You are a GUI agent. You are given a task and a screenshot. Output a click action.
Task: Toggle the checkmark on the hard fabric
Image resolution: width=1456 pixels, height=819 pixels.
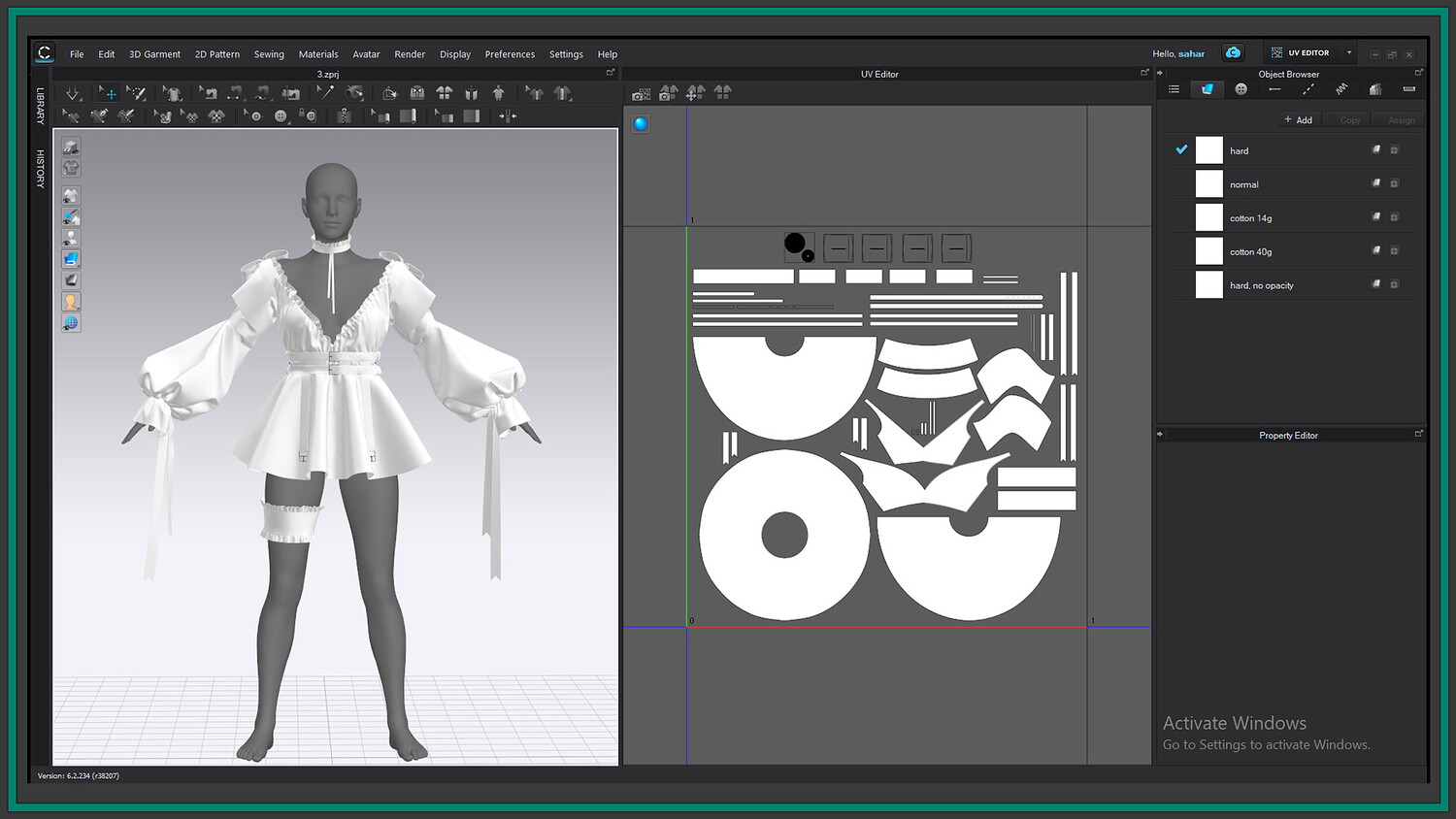[x=1181, y=149]
